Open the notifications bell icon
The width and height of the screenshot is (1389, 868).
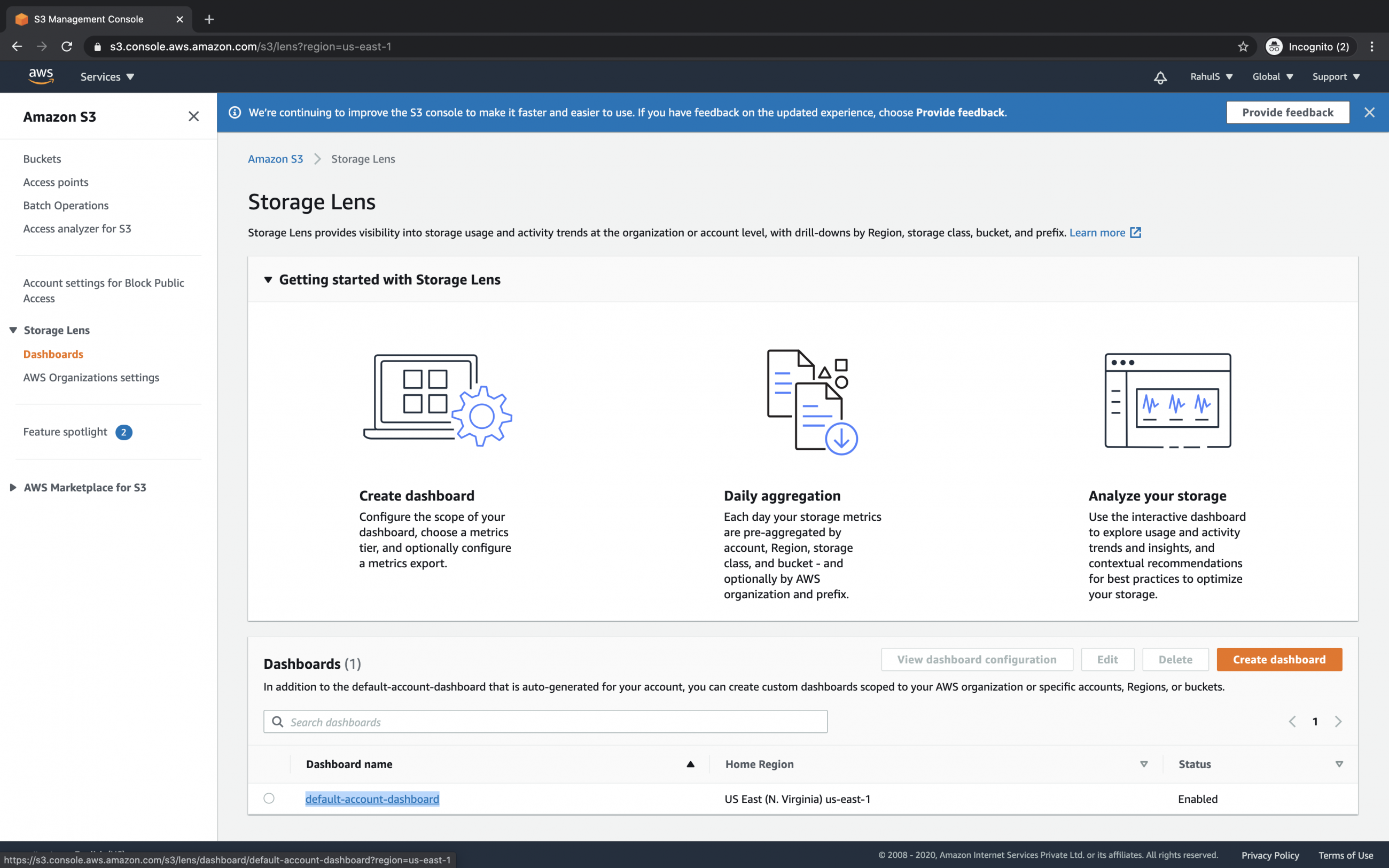pyautogui.click(x=1160, y=76)
